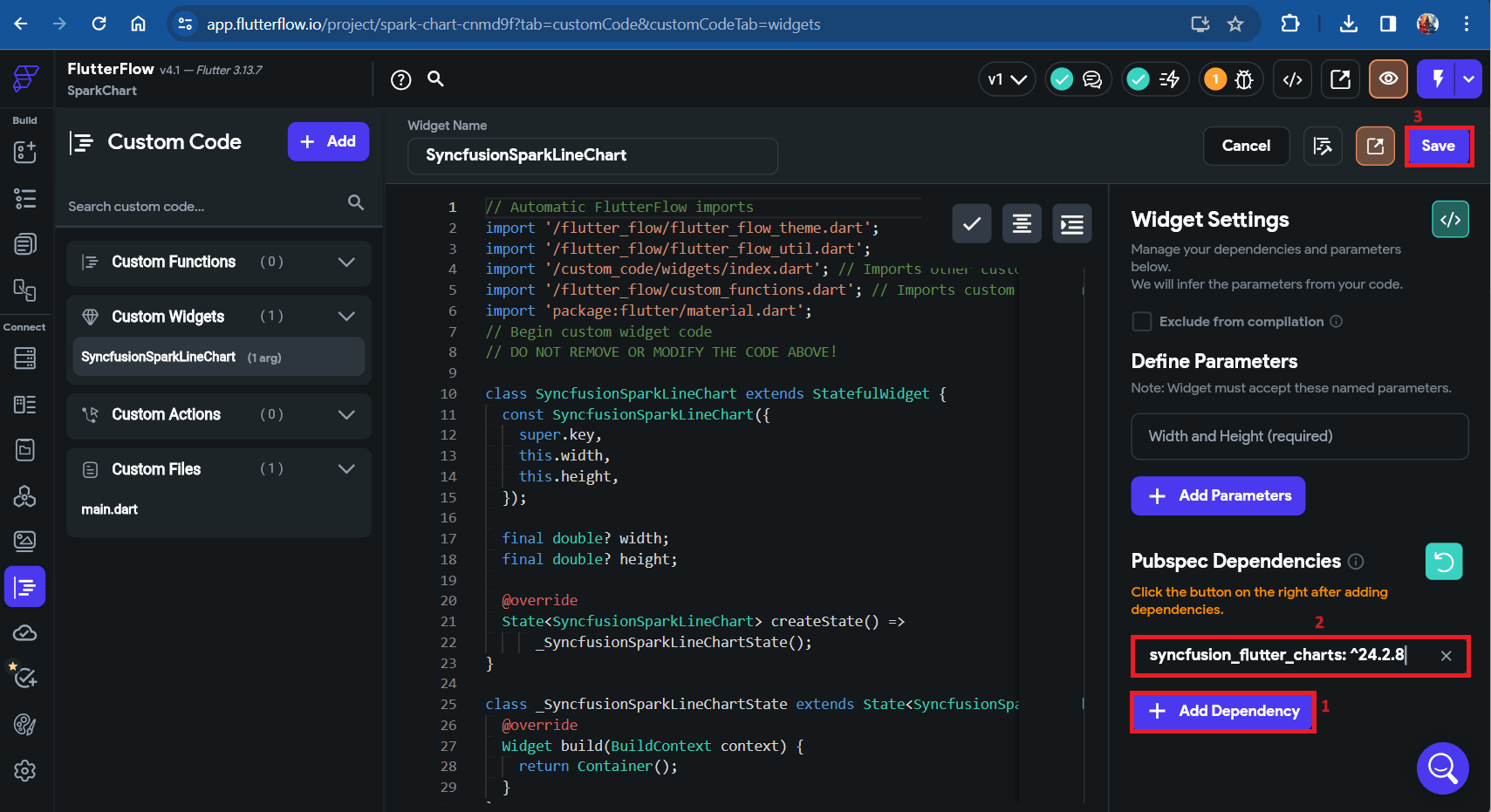This screenshot has height=812, width=1491.
Task: Click the Add Dependency button
Action: pos(1223,712)
